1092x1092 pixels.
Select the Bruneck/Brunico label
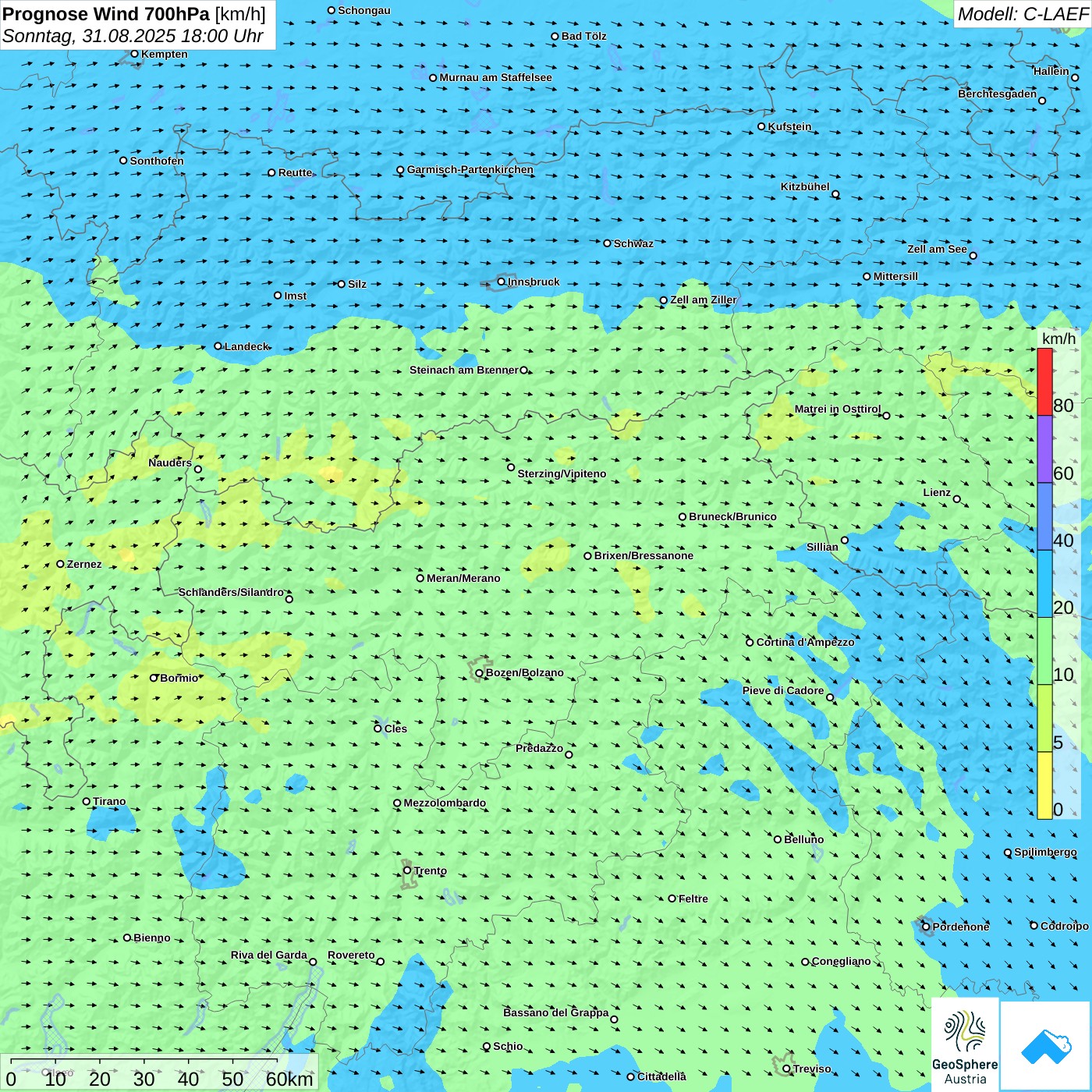(x=733, y=516)
